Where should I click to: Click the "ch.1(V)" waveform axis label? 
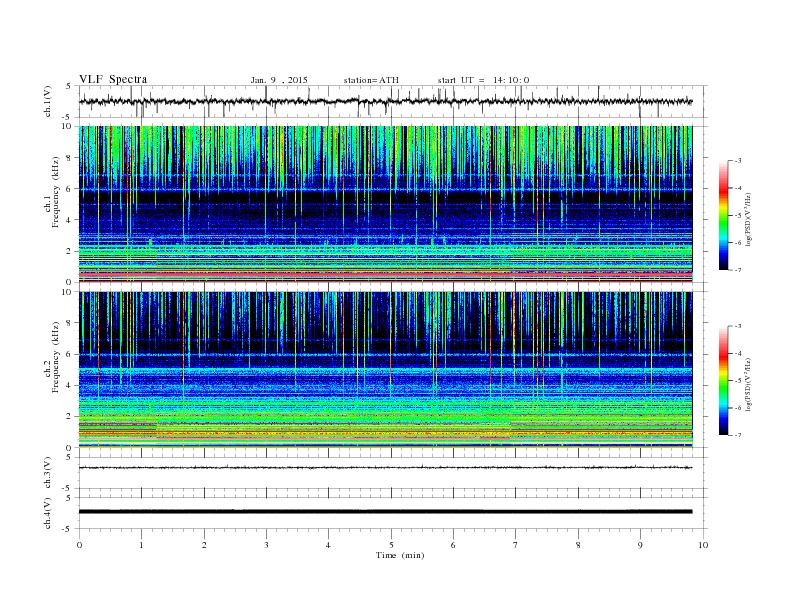coord(48,101)
